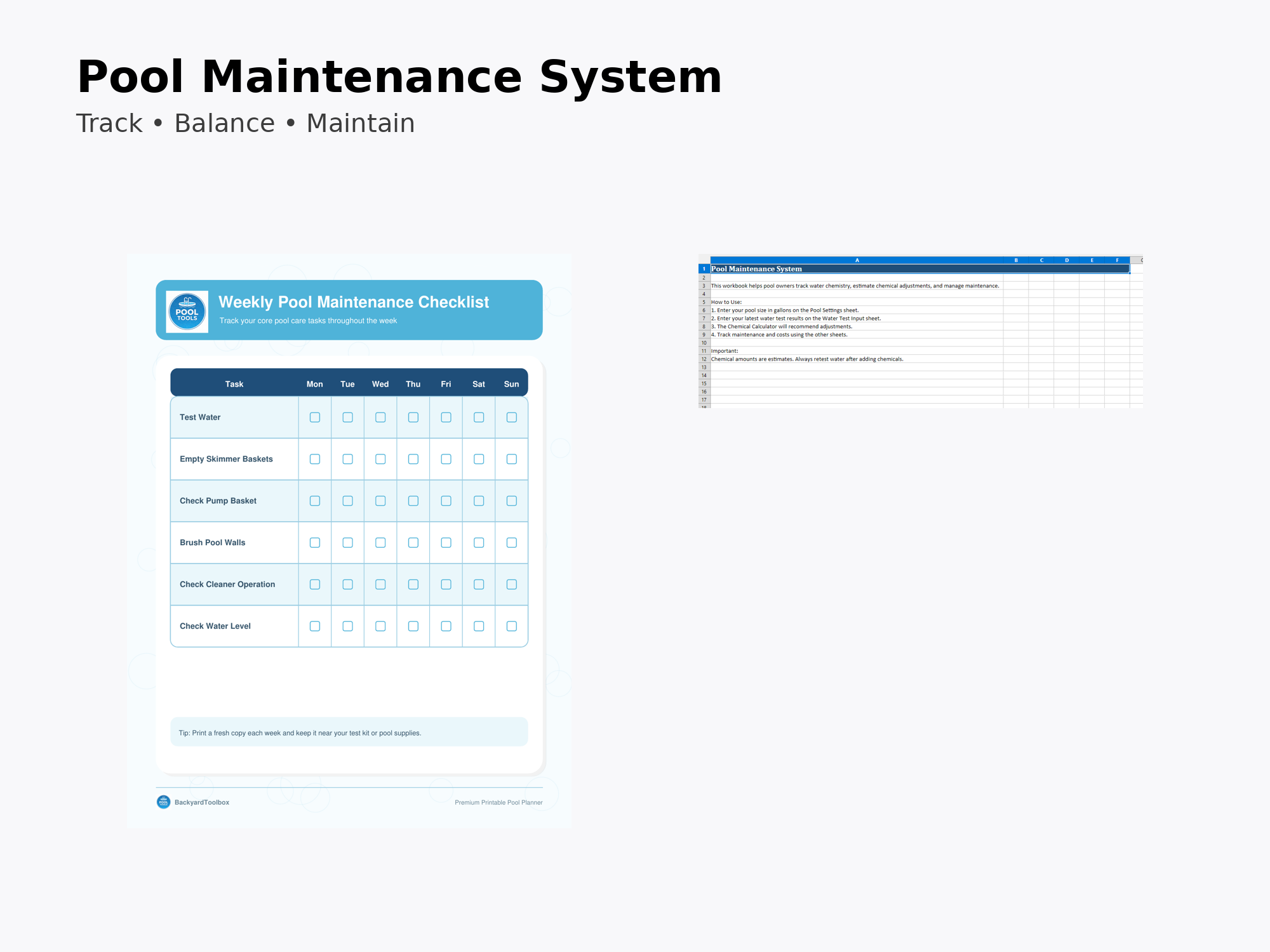The image size is (1270, 952).
Task: Select row 10 header in spreadsheet
Action: click(x=704, y=343)
